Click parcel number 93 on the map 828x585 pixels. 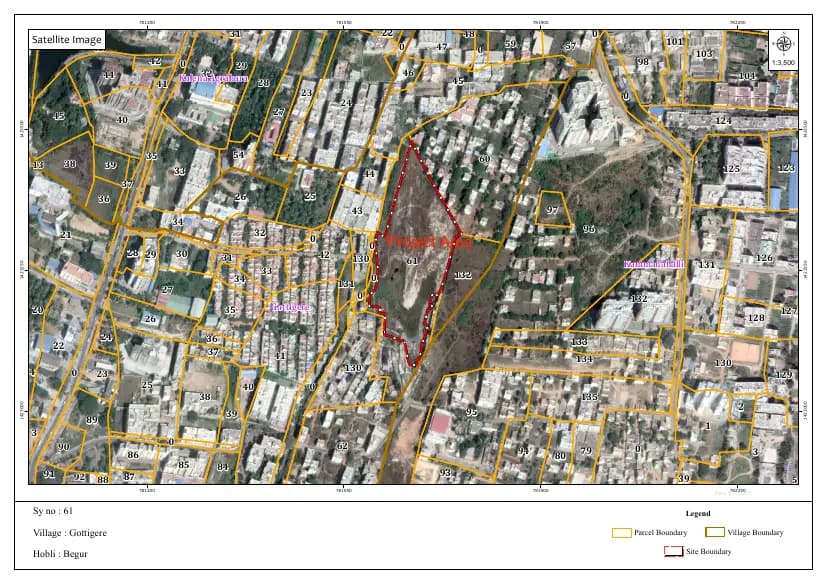pos(445,473)
